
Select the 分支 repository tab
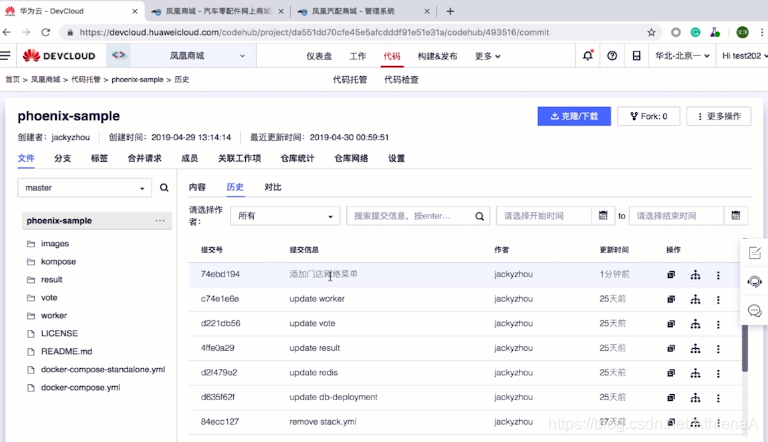pyautogui.click(x=63, y=158)
